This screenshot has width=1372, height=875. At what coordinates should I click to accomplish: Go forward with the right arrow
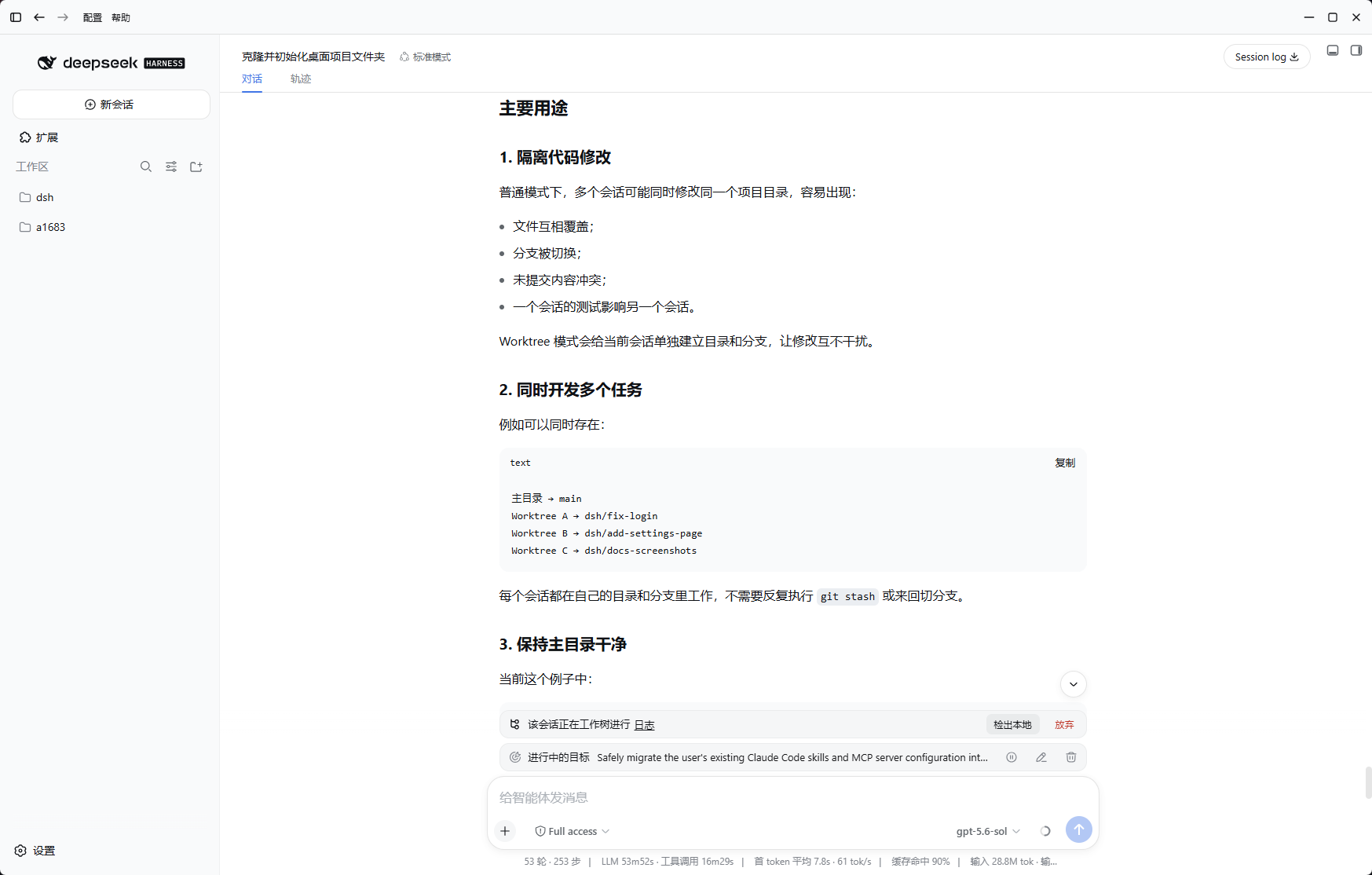(x=63, y=17)
